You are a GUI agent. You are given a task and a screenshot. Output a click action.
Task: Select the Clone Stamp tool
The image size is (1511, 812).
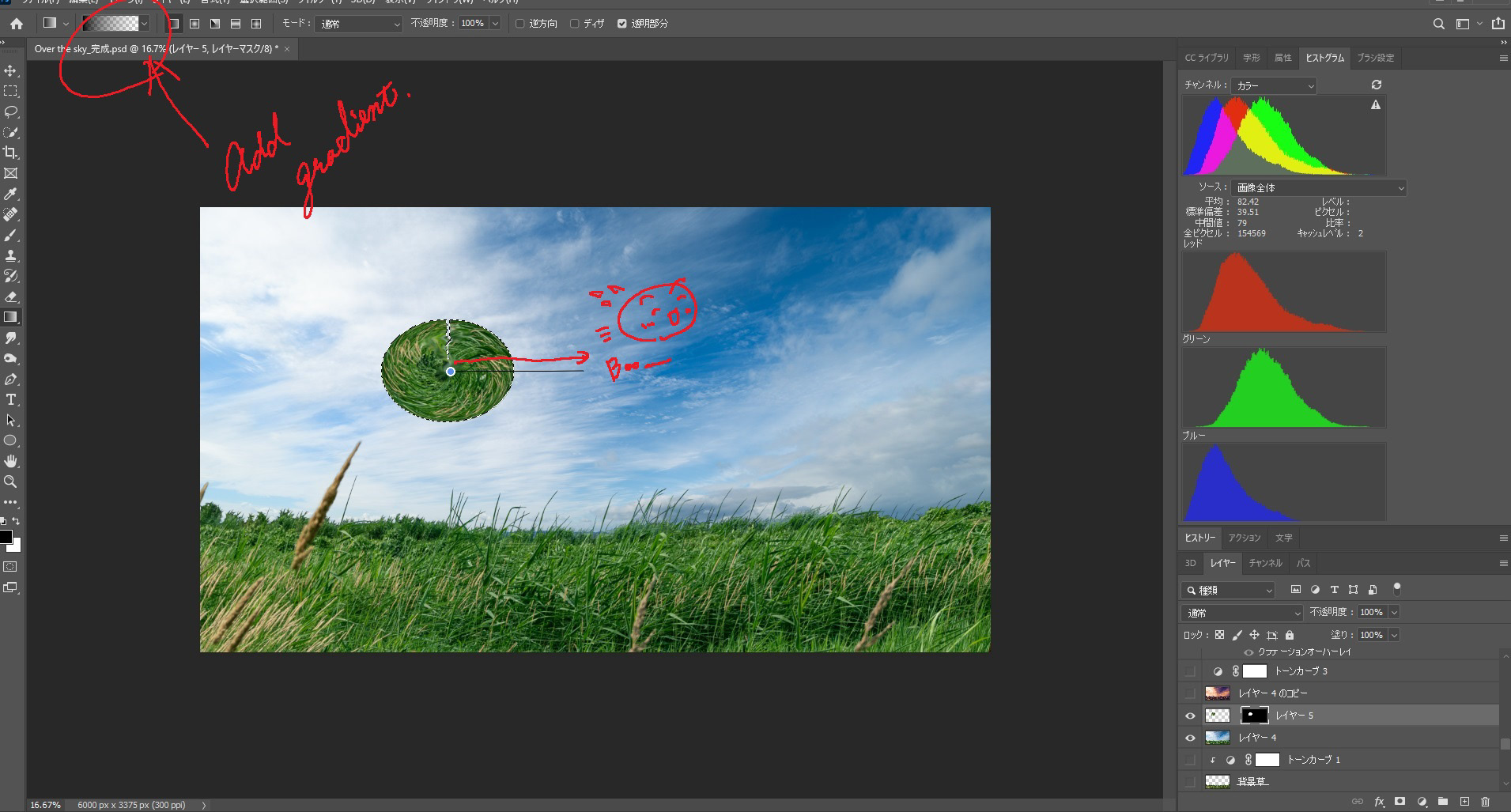(11, 255)
